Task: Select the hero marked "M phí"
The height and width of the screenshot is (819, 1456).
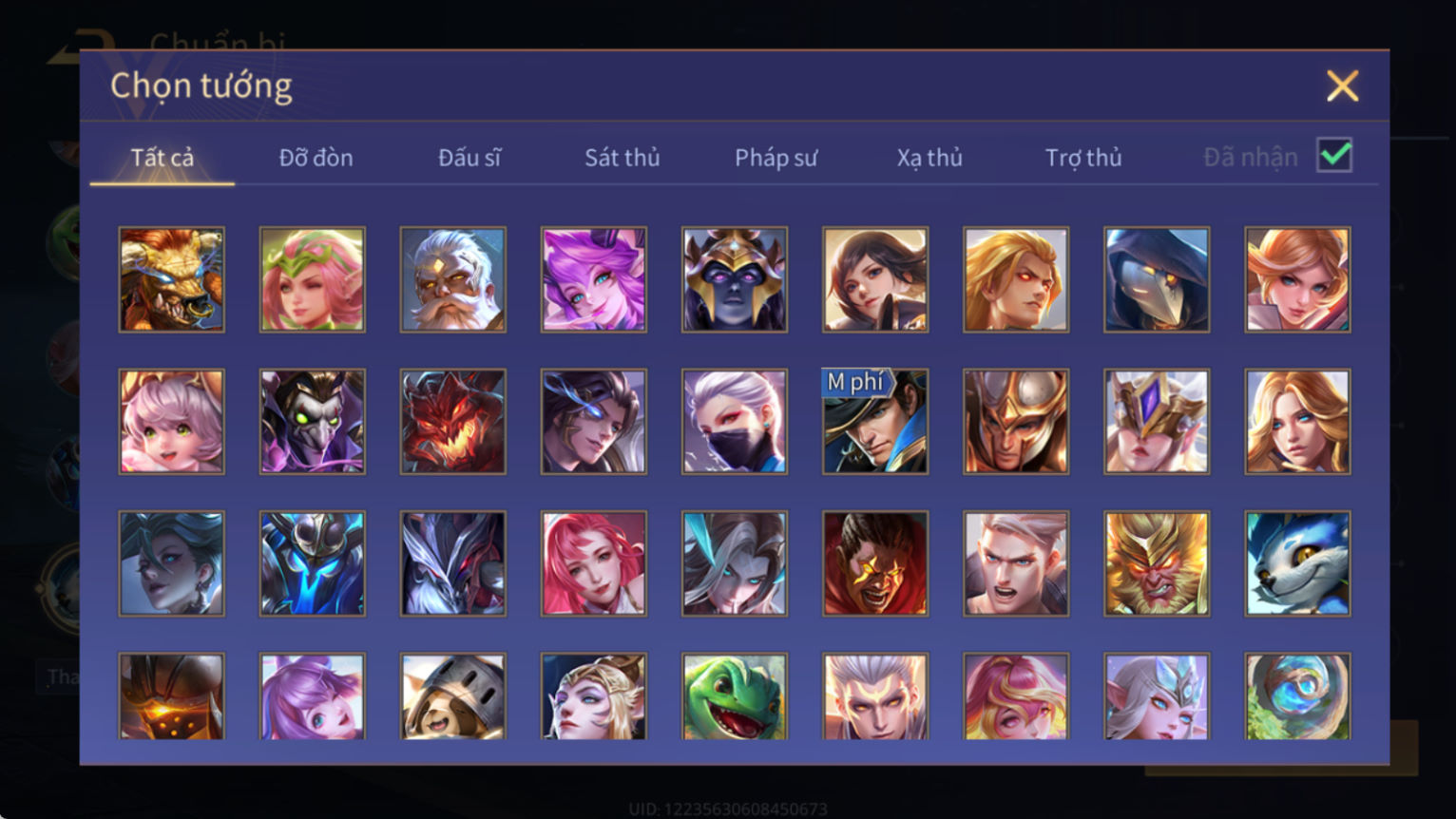Action: click(x=875, y=422)
